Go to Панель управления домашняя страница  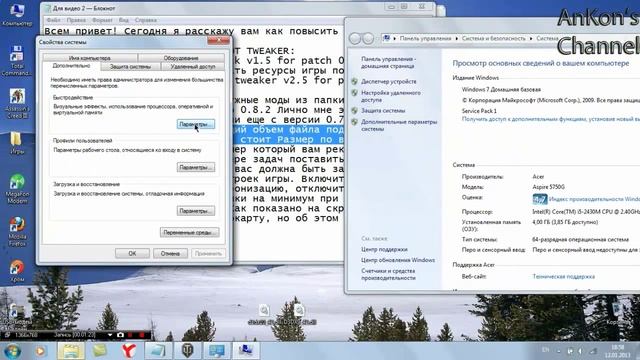[x=388, y=62]
